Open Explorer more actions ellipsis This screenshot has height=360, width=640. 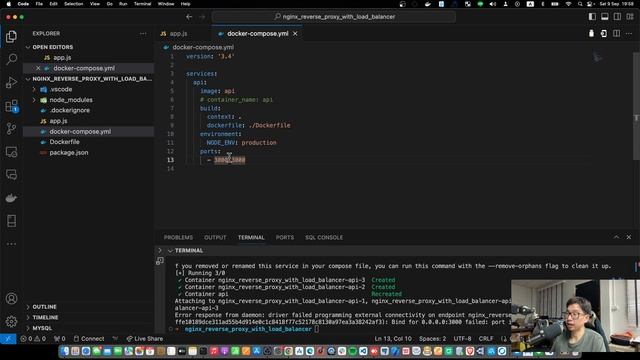(x=143, y=33)
